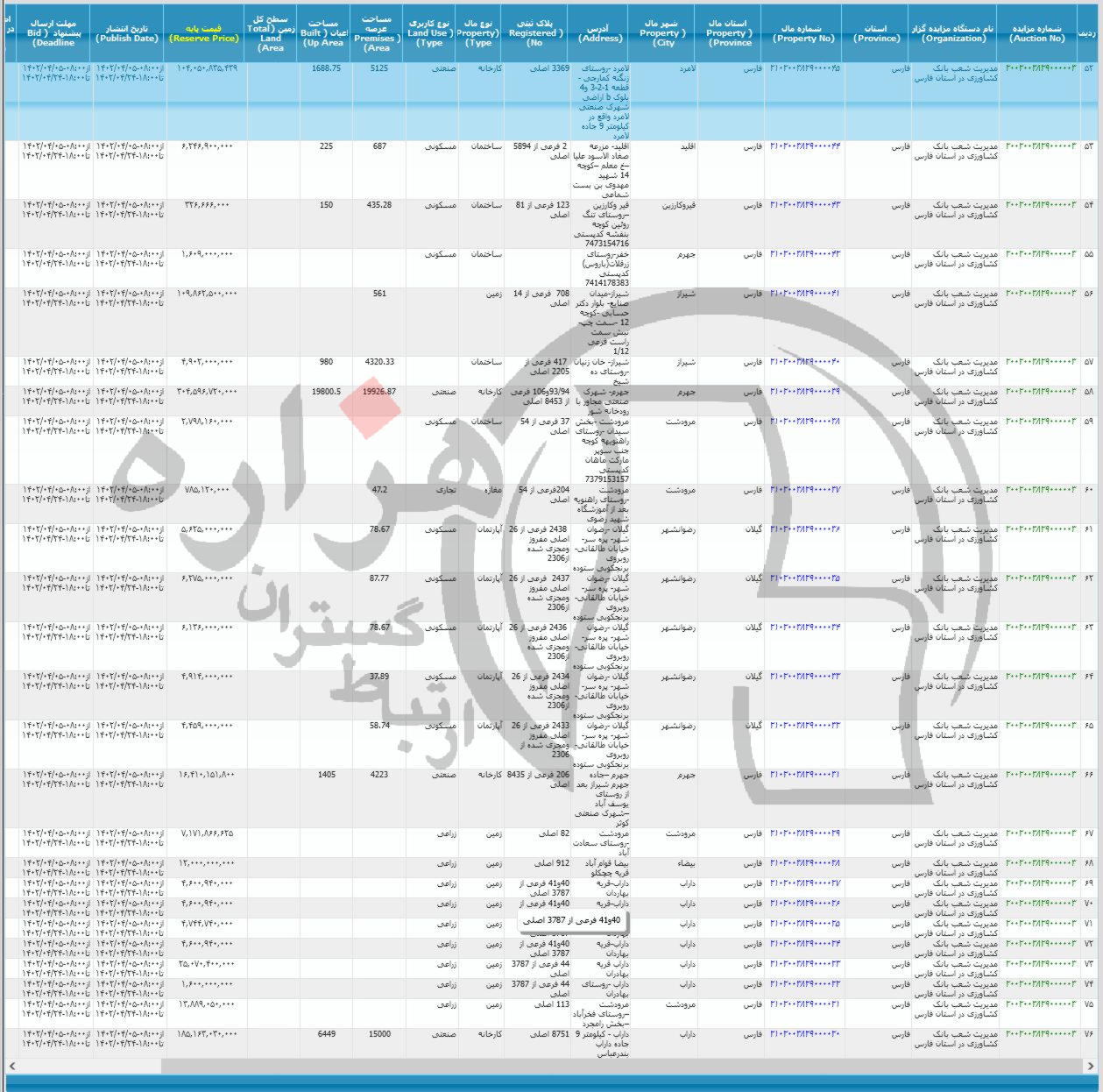1103x1092 pixels.
Task: Open the auction number link in row 60
Action: tap(1040, 490)
